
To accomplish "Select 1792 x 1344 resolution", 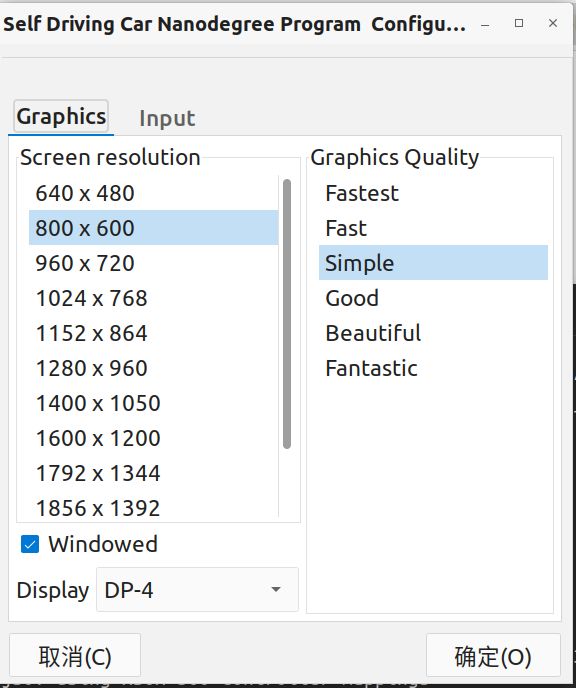I will (x=154, y=473).
